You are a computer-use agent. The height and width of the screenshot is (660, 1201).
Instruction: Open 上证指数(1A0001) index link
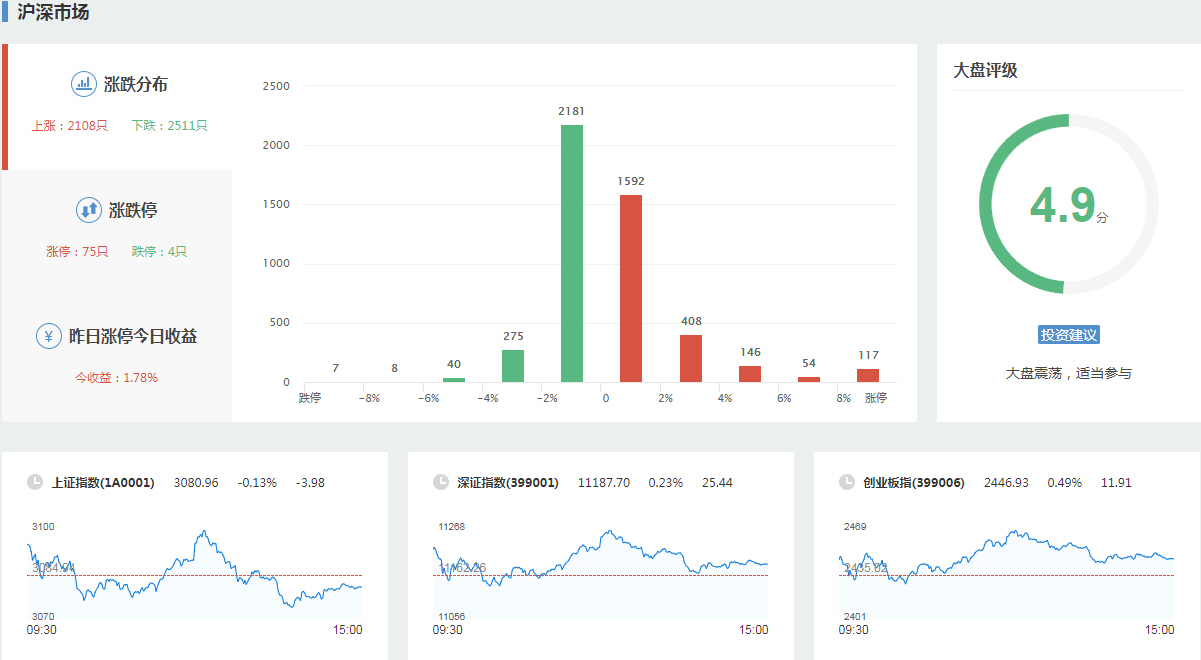103,483
